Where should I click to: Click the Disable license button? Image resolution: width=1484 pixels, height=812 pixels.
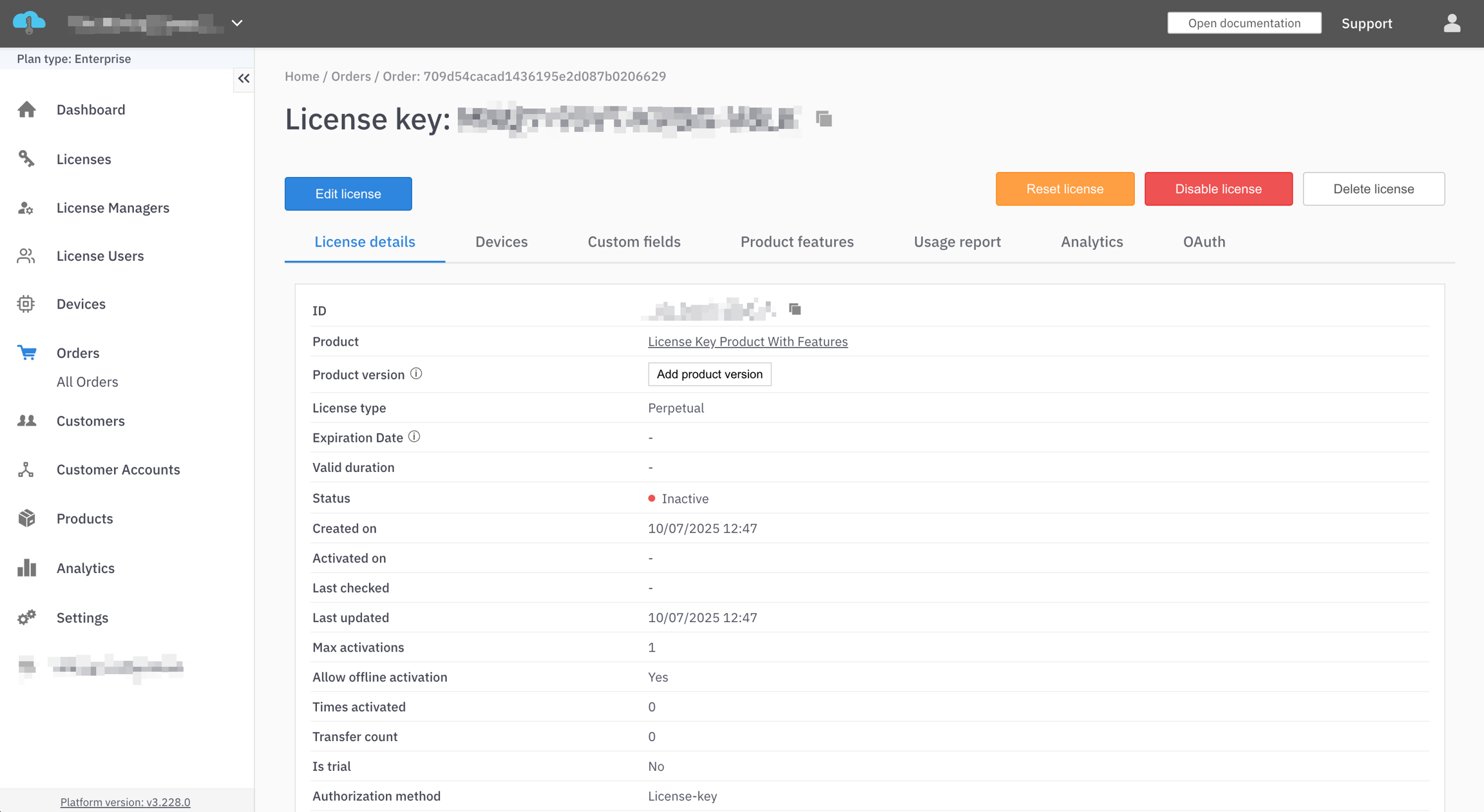pyautogui.click(x=1218, y=189)
